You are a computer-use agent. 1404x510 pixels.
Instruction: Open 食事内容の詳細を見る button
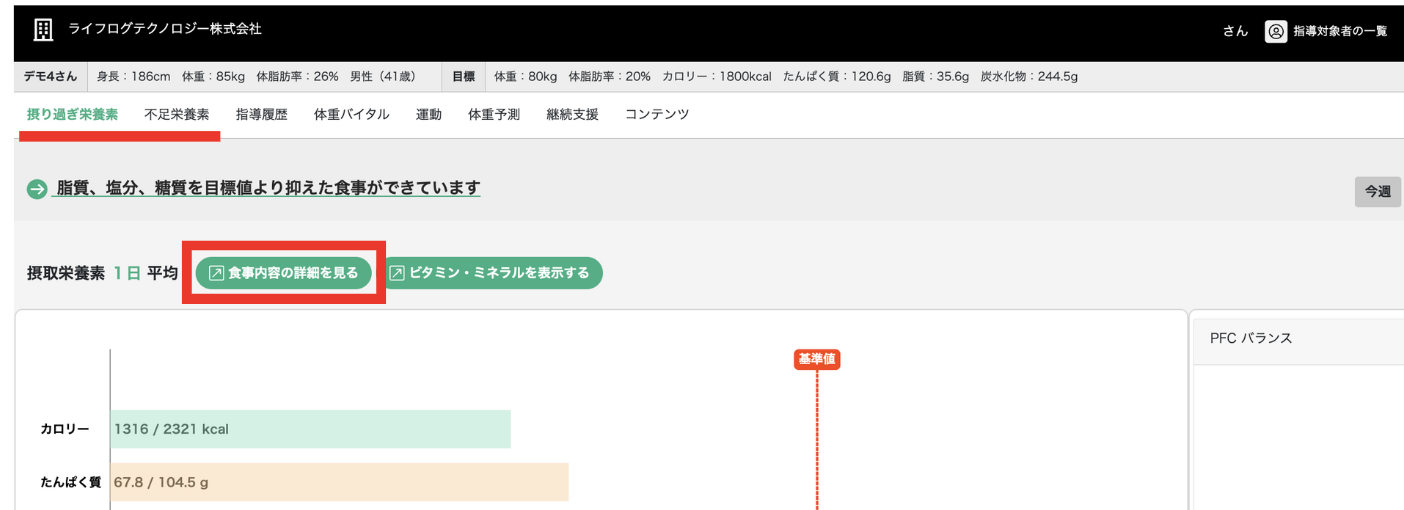[284, 273]
